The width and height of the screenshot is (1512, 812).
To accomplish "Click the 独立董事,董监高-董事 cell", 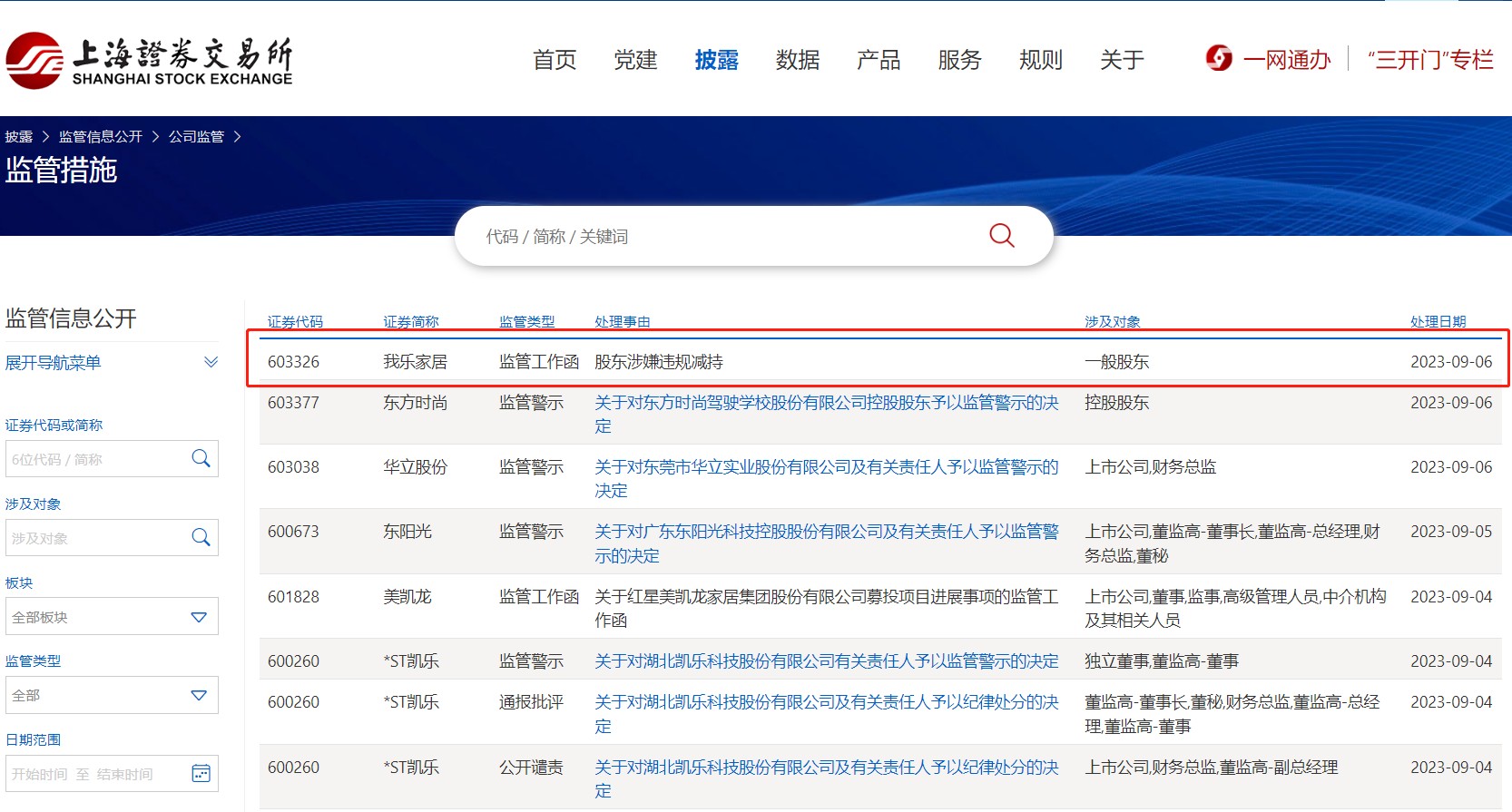I will coord(1162,661).
